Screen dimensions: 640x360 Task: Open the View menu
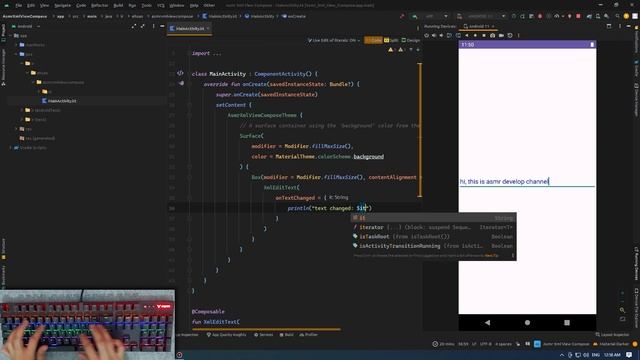point(44,6)
